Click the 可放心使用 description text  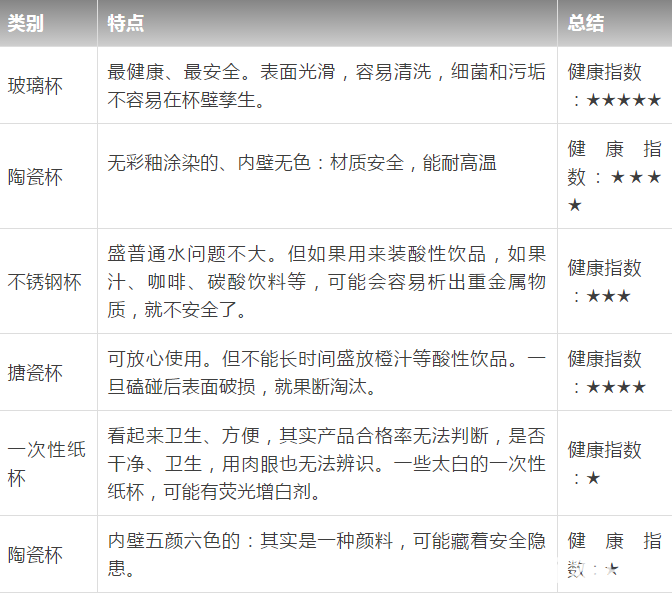pos(327,373)
